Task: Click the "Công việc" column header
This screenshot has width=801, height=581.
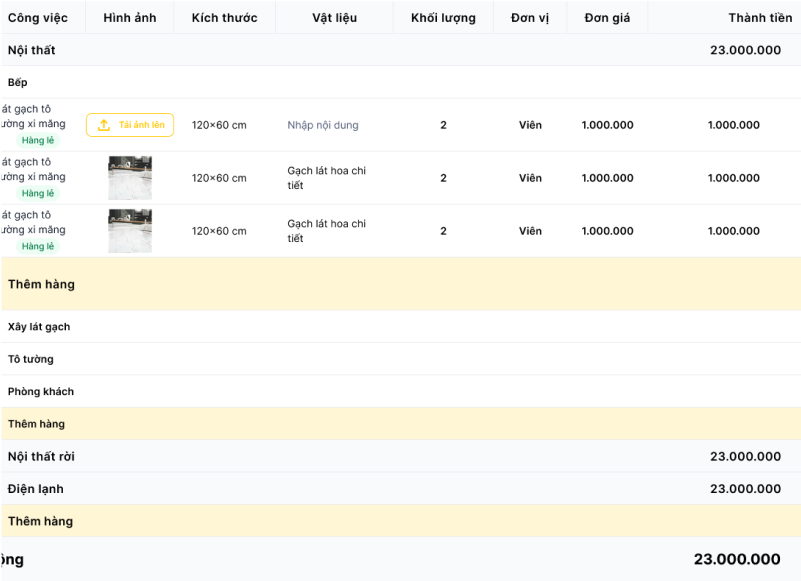Action: tap(40, 17)
